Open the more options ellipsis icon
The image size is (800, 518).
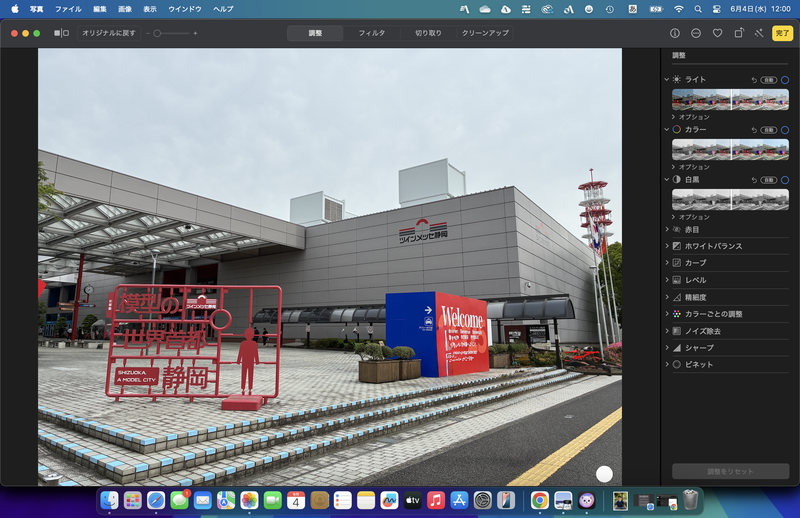click(696, 33)
